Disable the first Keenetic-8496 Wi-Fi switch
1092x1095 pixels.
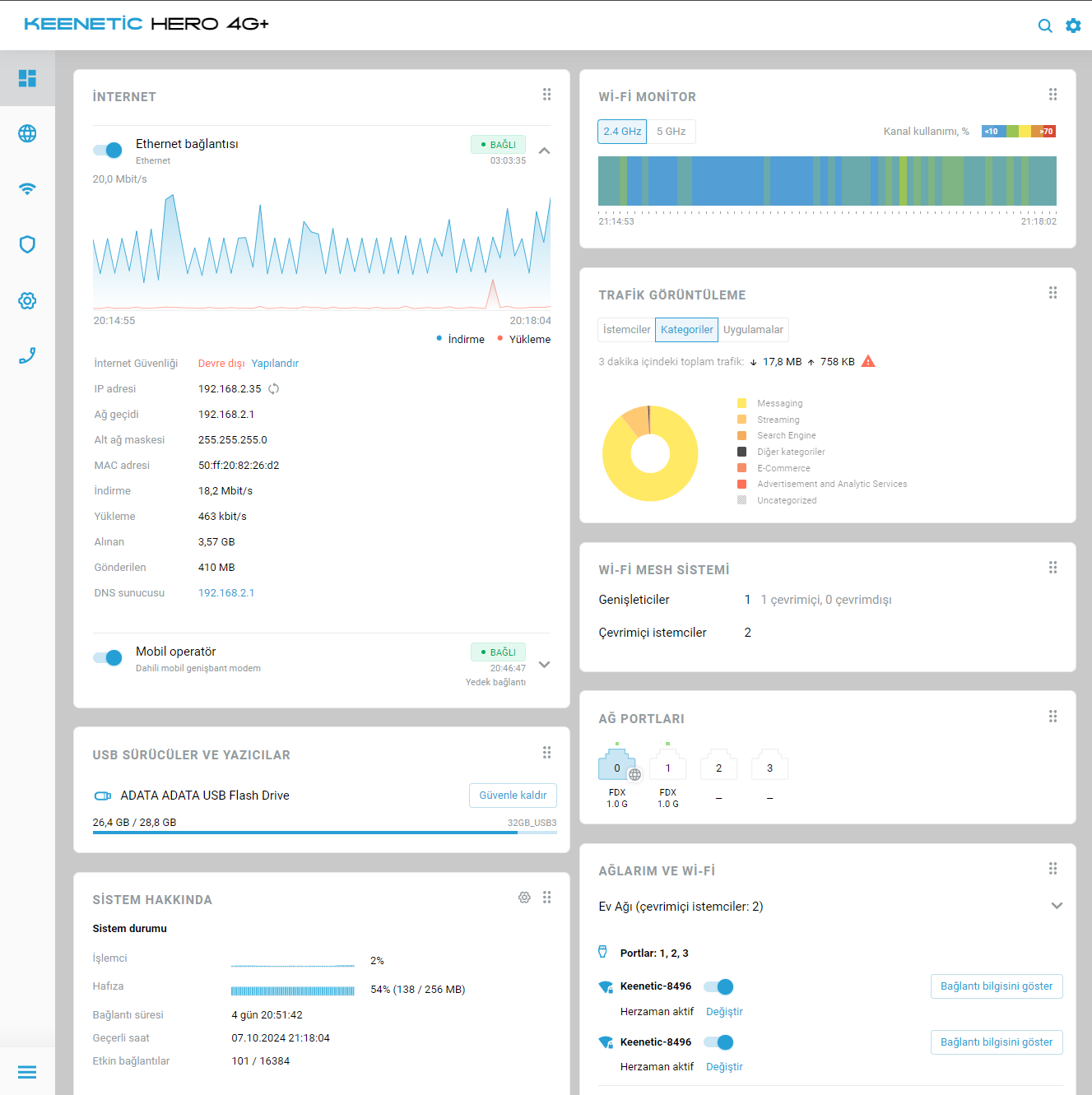pyautogui.click(x=718, y=986)
